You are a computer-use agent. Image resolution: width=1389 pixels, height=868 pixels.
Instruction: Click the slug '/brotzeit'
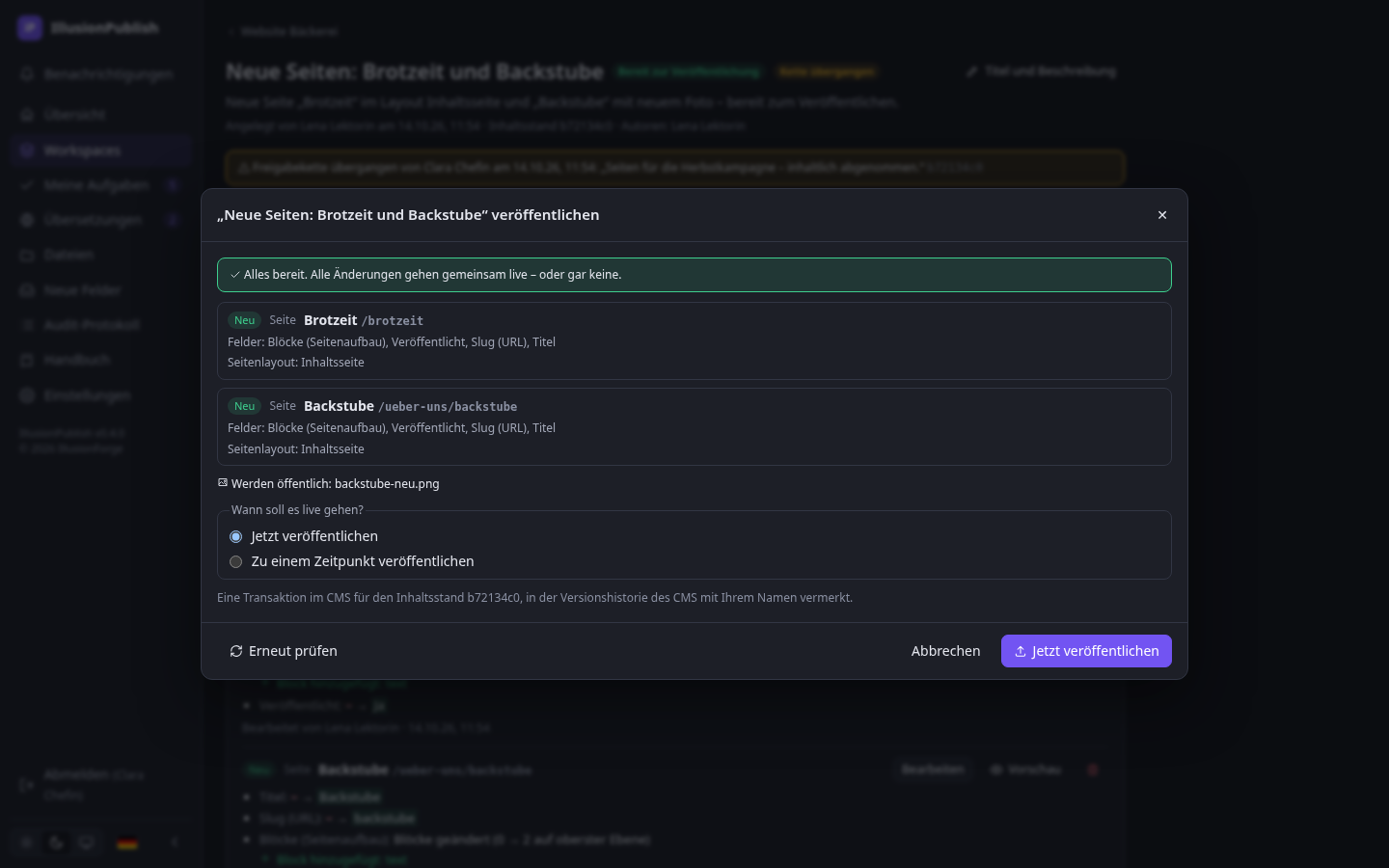pyautogui.click(x=393, y=321)
